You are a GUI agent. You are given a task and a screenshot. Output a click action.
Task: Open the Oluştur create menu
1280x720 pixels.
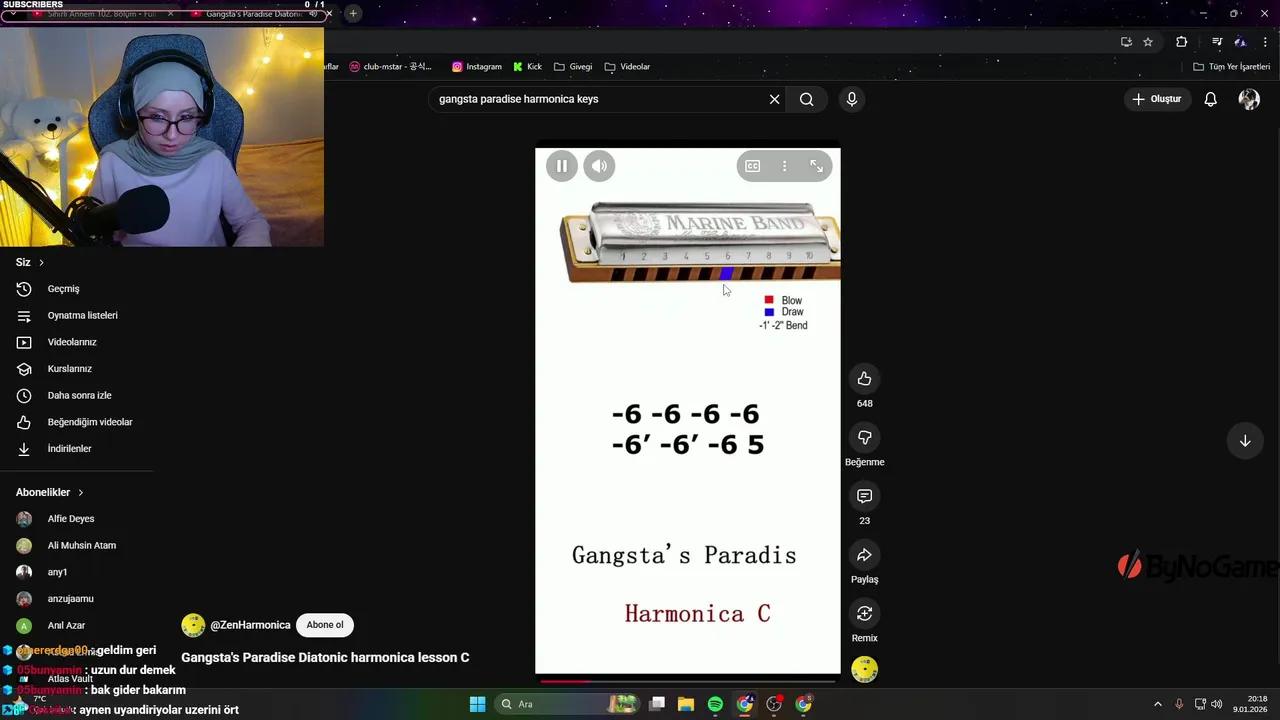(x=1156, y=99)
